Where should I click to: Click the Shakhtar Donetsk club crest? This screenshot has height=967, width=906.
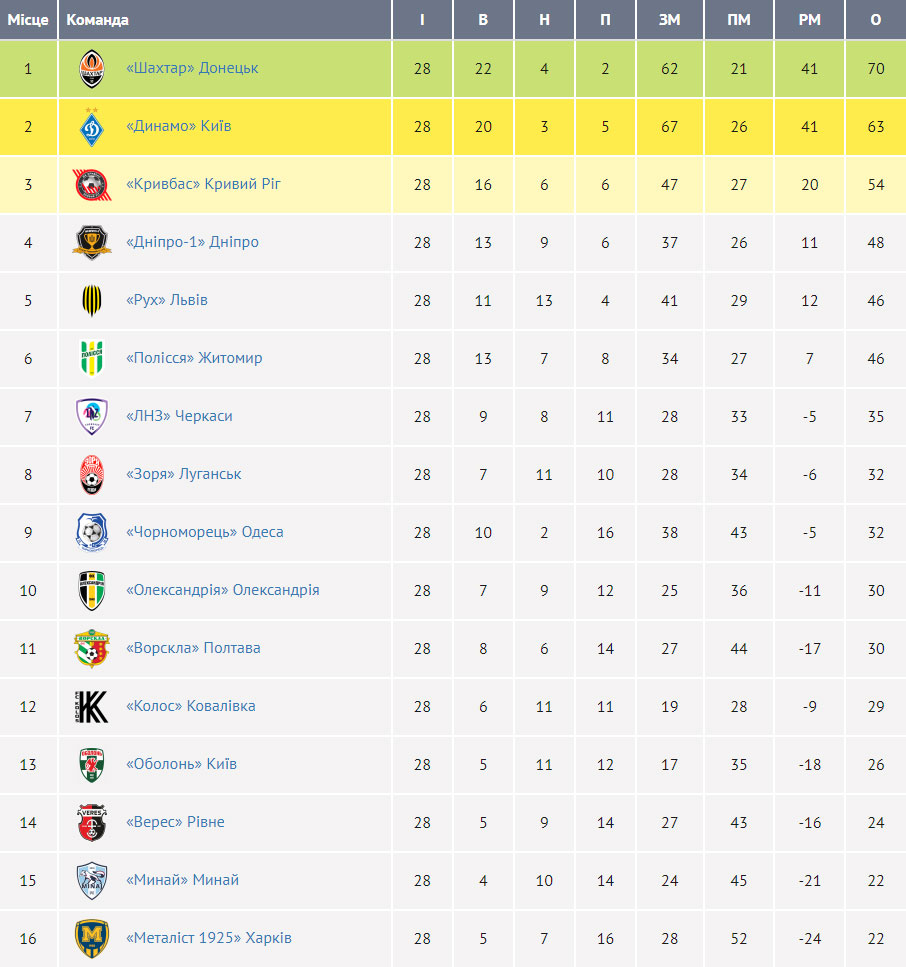click(92, 68)
